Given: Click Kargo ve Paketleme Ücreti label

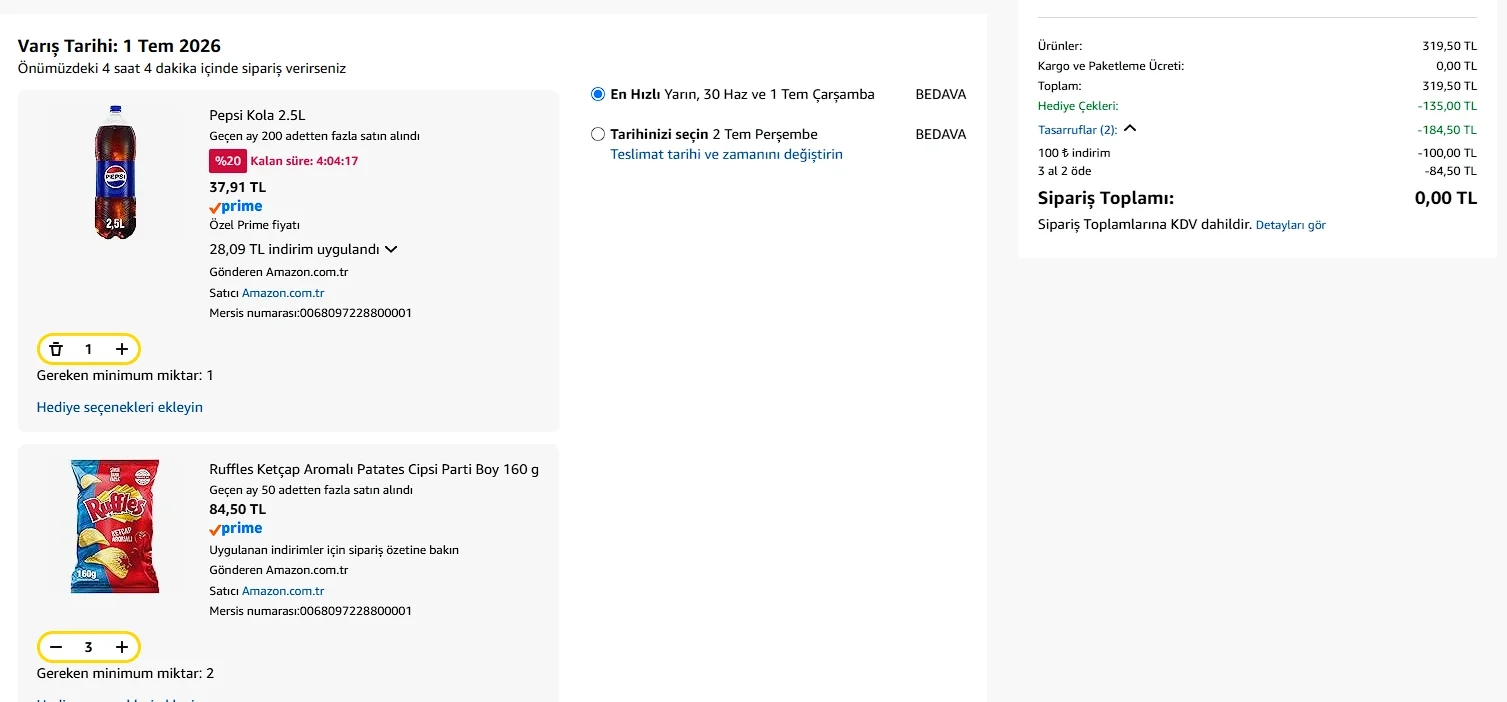Looking at the screenshot, I should point(1111,66).
